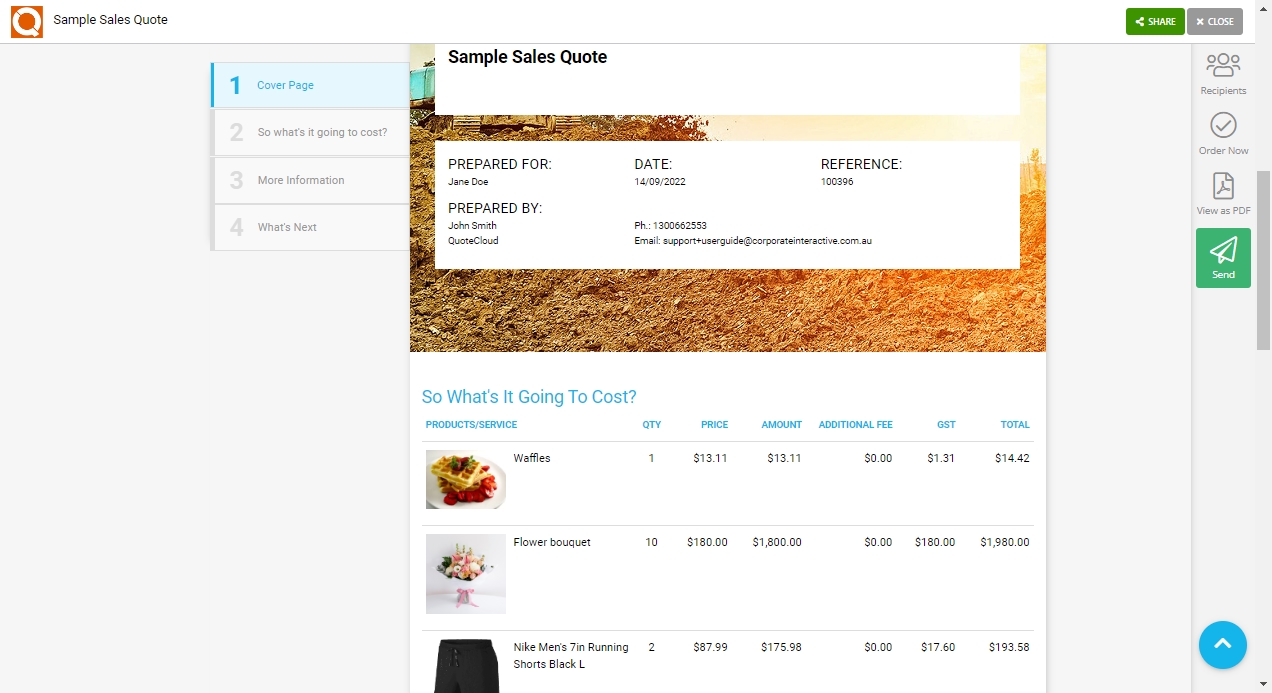
Task: Click the Products/Service column header
Action: pyautogui.click(x=471, y=425)
